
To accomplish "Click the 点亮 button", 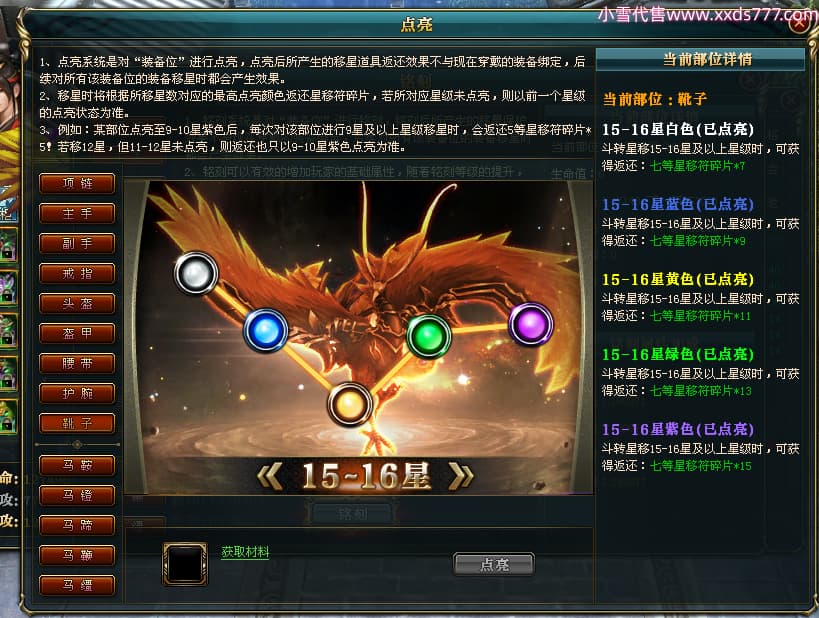I will pos(494,564).
